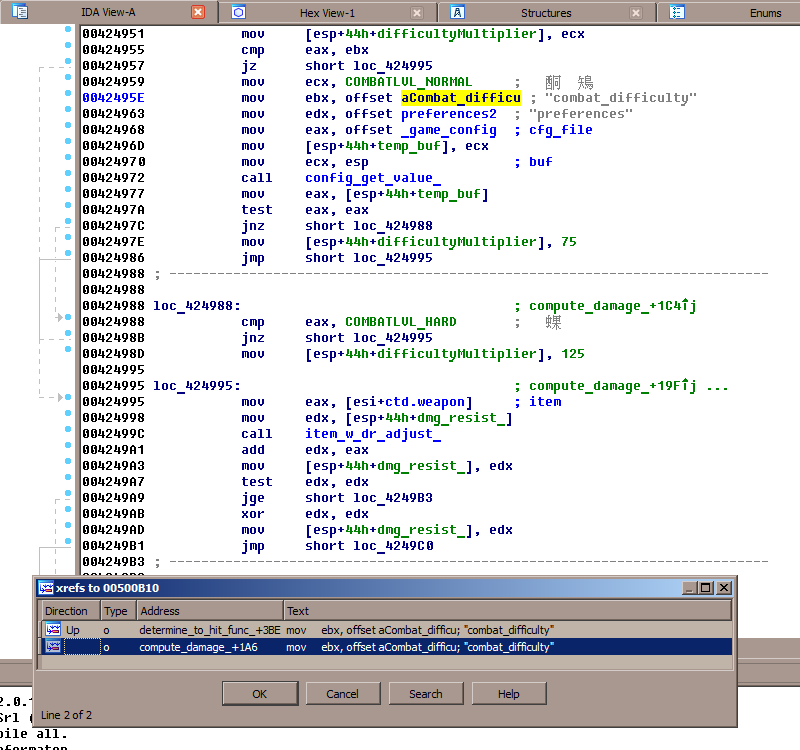Click the item_w_dr_adjust_ call target
The image size is (800, 750).
coord(373,434)
